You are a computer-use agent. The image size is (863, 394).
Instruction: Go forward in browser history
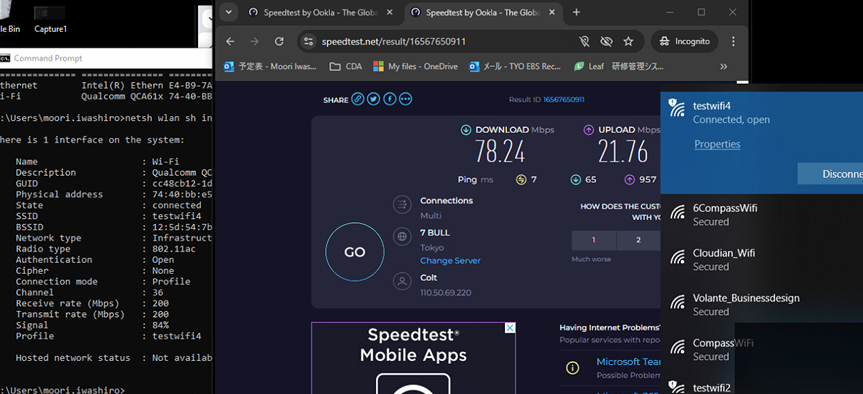[254, 41]
